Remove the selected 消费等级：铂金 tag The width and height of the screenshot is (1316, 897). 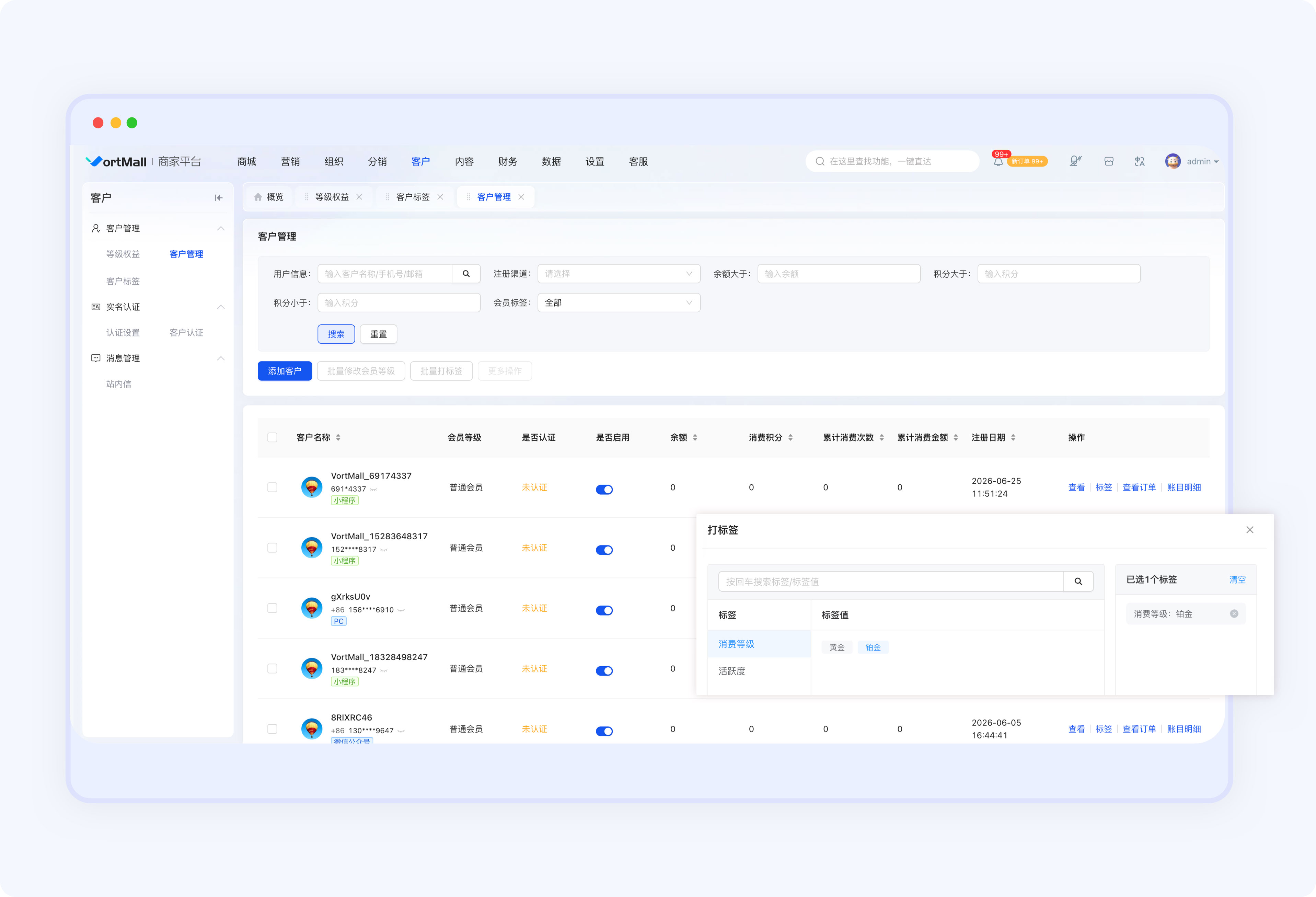(1234, 614)
